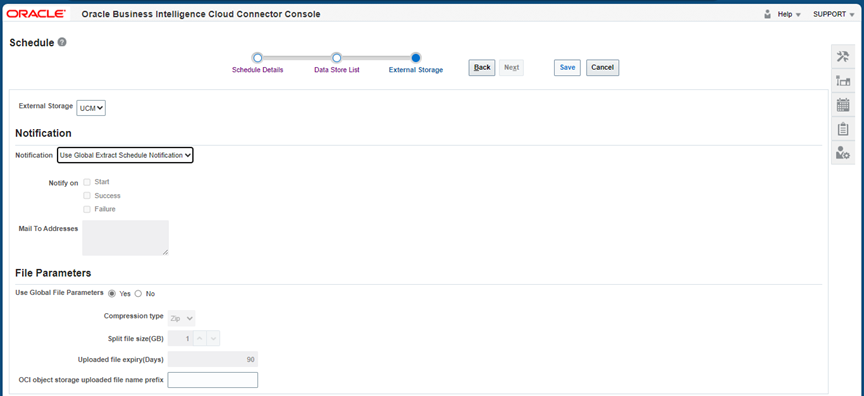This screenshot has height=396, width=864.
Task: Open the calendar schedules panel icon
Action: click(x=843, y=105)
